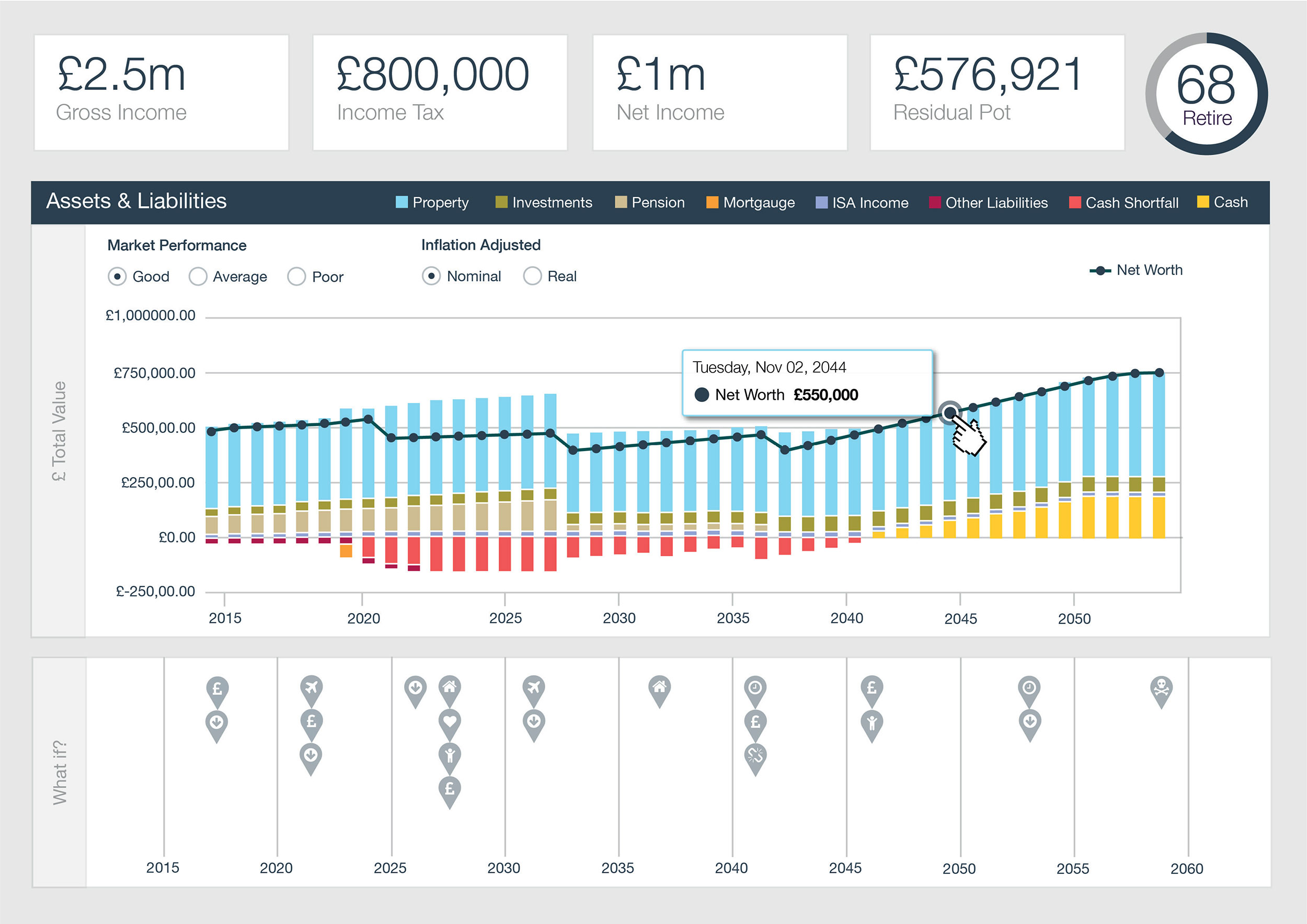Click the pound pin at bottom of heart stack

click(x=450, y=789)
